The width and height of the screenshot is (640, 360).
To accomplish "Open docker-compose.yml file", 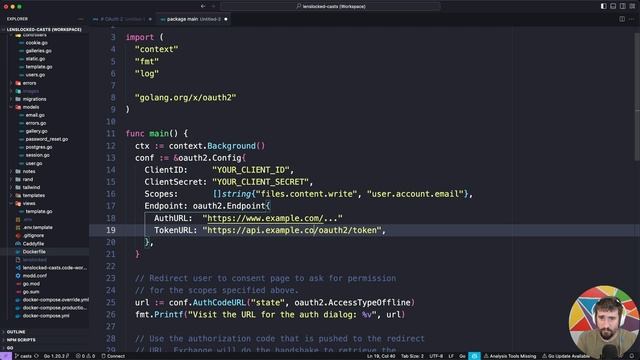I will click(x=46, y=316).
